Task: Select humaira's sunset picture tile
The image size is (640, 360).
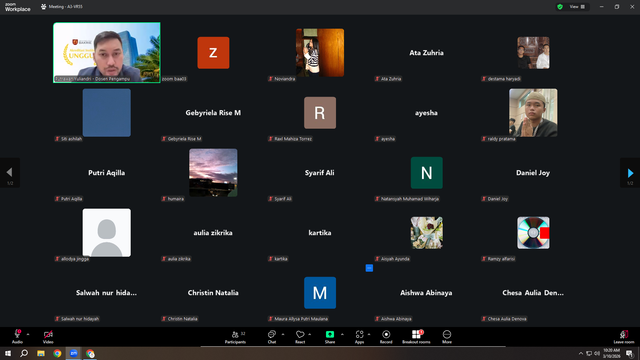Action: [213, 173]
